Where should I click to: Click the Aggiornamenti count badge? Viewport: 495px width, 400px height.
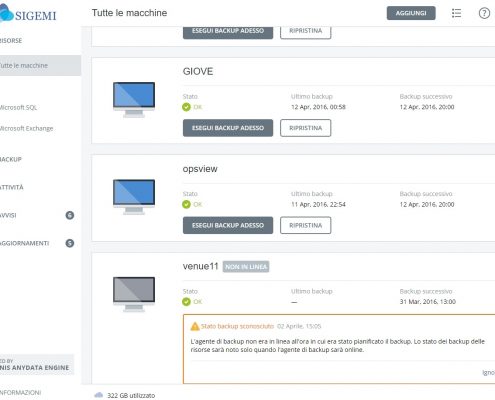[x=70, y=243]
